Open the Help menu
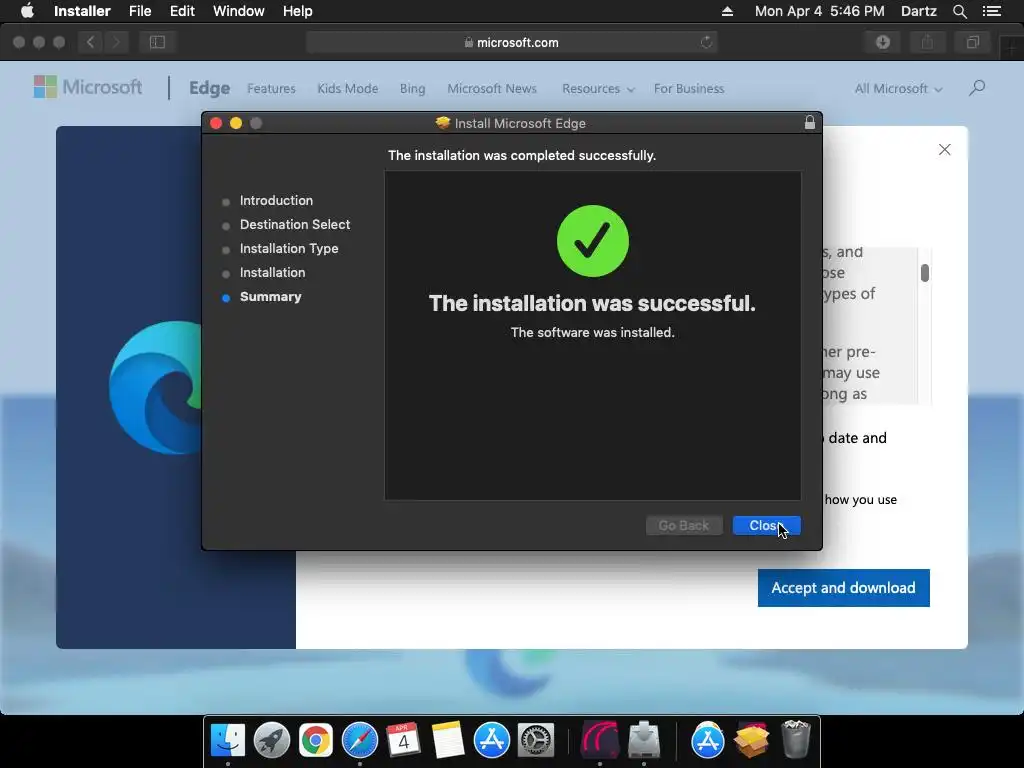 tap(297, 11)
